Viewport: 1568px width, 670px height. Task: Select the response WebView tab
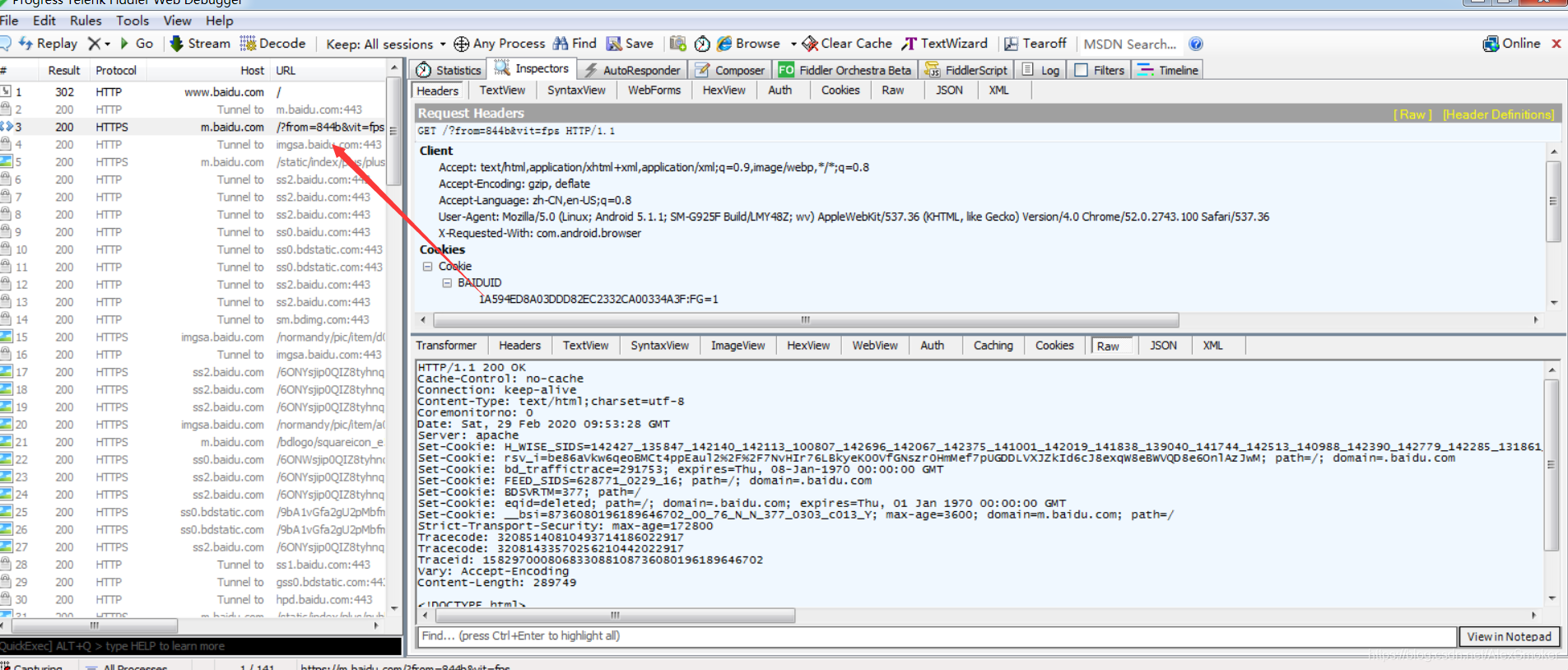(x=875, y=346)
